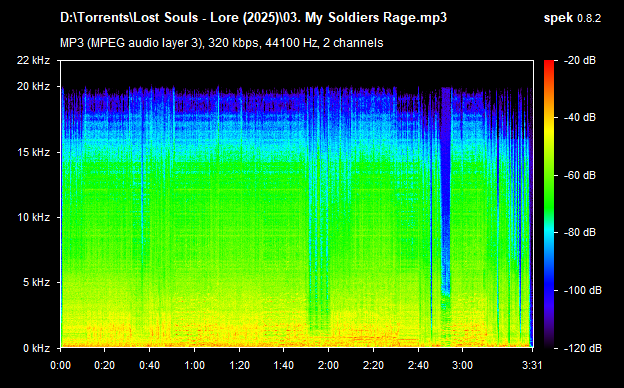Image resolution: width=624 pixels, height=388 pixels.
Task: Click the MP3 codec info line
Action: [x=222, y=43]
